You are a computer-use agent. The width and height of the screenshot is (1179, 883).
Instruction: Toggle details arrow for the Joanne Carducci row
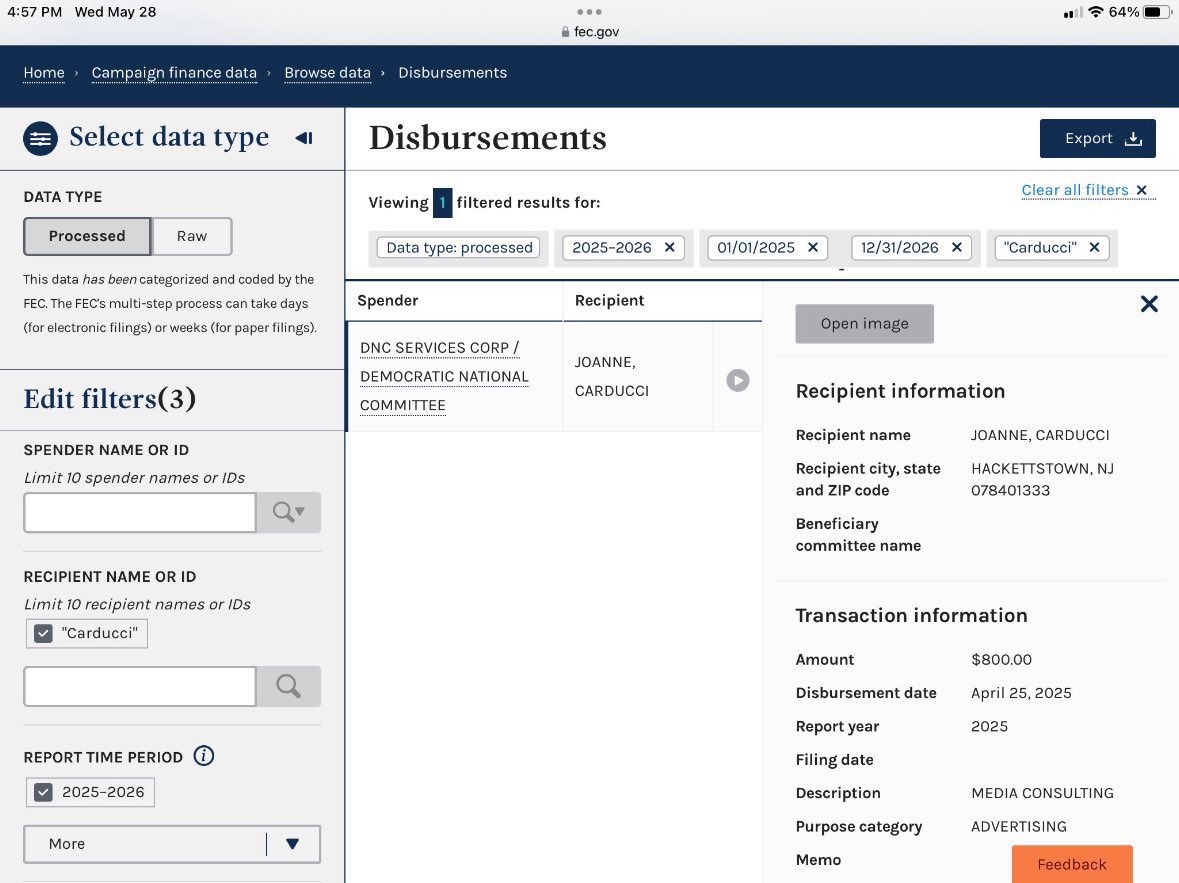[x=738, y=381]
